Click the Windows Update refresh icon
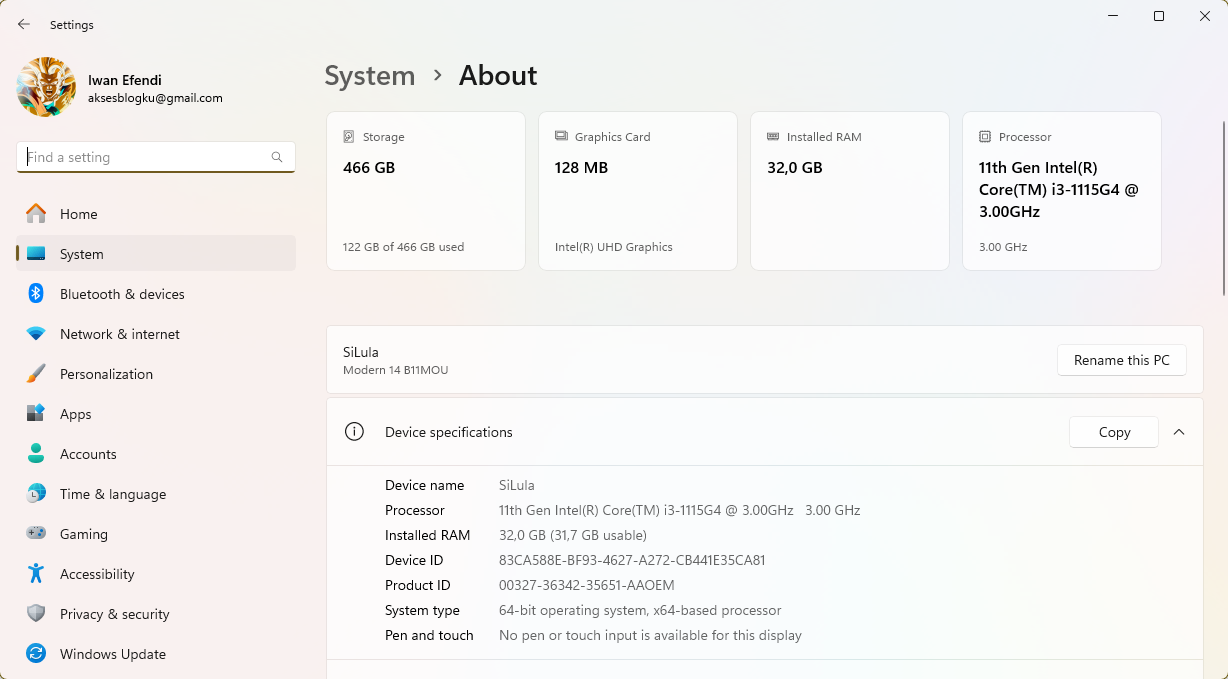 click(36, 653)
